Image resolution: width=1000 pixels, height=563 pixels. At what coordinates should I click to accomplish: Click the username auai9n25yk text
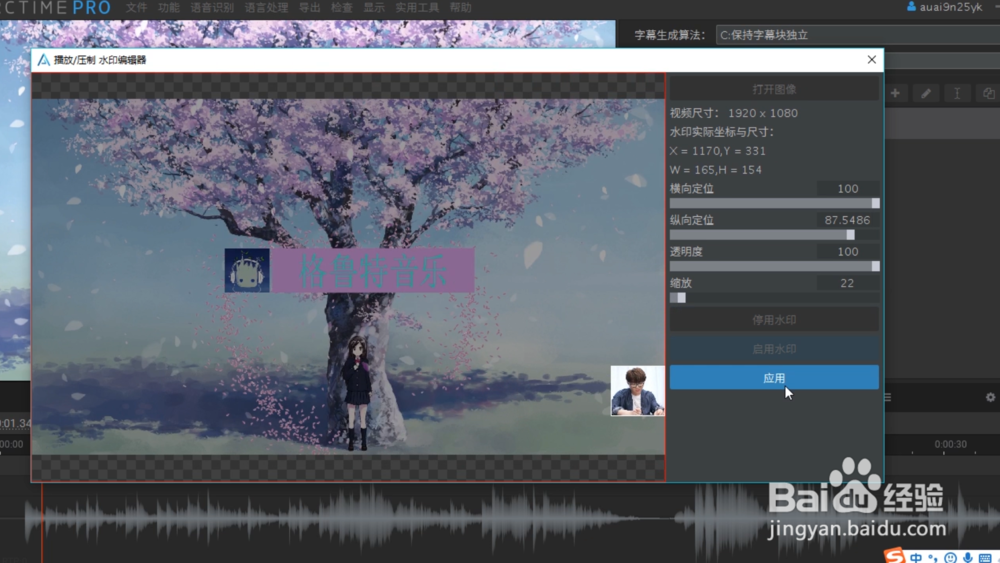click(951, 7)
